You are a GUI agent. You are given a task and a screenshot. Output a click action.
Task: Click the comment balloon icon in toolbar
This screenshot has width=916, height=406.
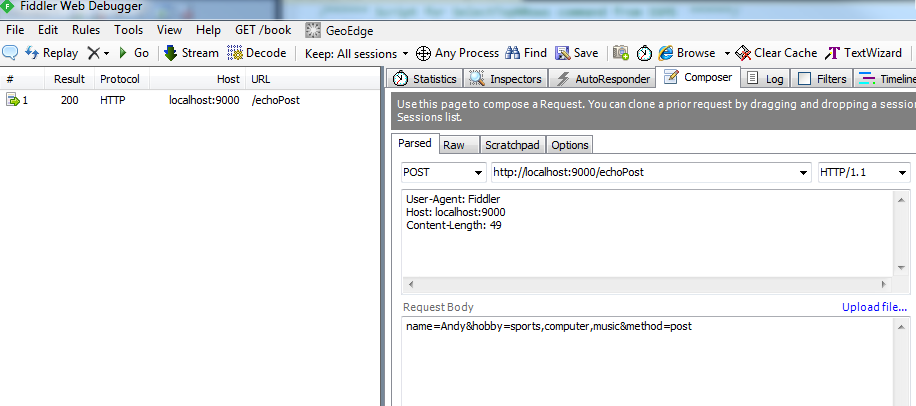tap(10, 53)
